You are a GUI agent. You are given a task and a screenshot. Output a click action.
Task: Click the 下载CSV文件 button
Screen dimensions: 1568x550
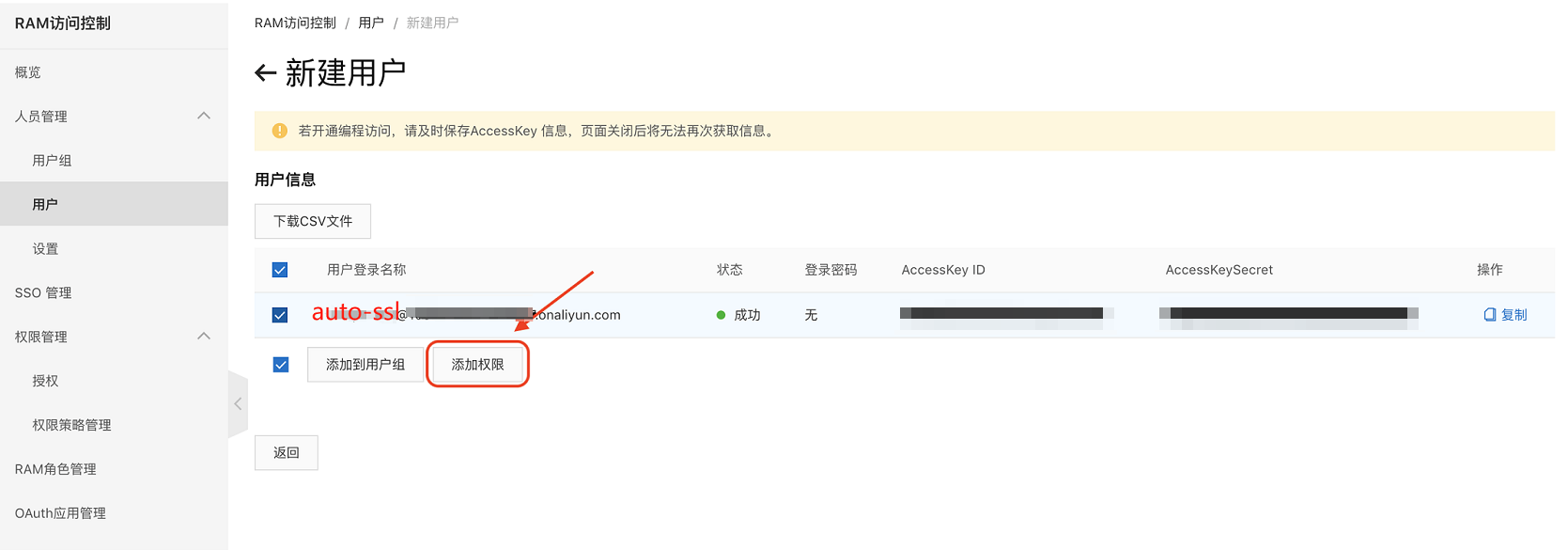(313, 221)
